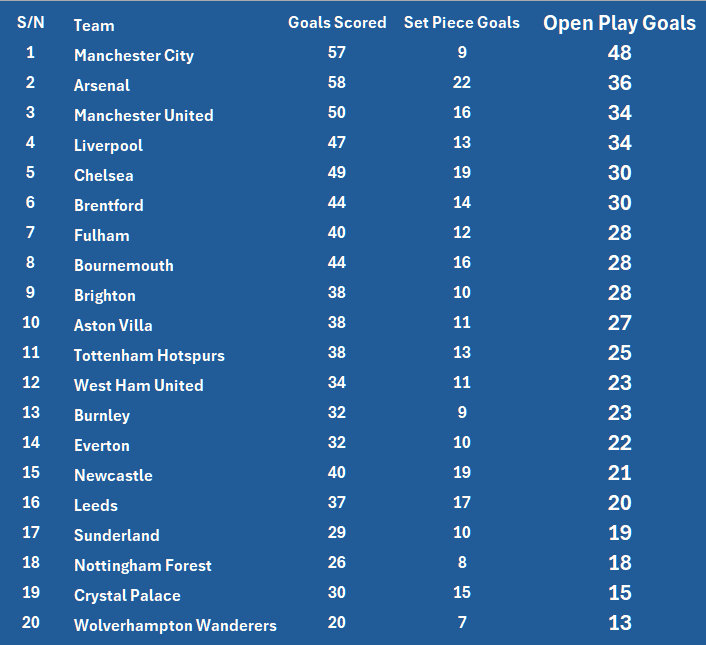The height and width of the screenshot is (645, 706).
Task: Click the Set Piece Goals header
Action: [461, 22]
